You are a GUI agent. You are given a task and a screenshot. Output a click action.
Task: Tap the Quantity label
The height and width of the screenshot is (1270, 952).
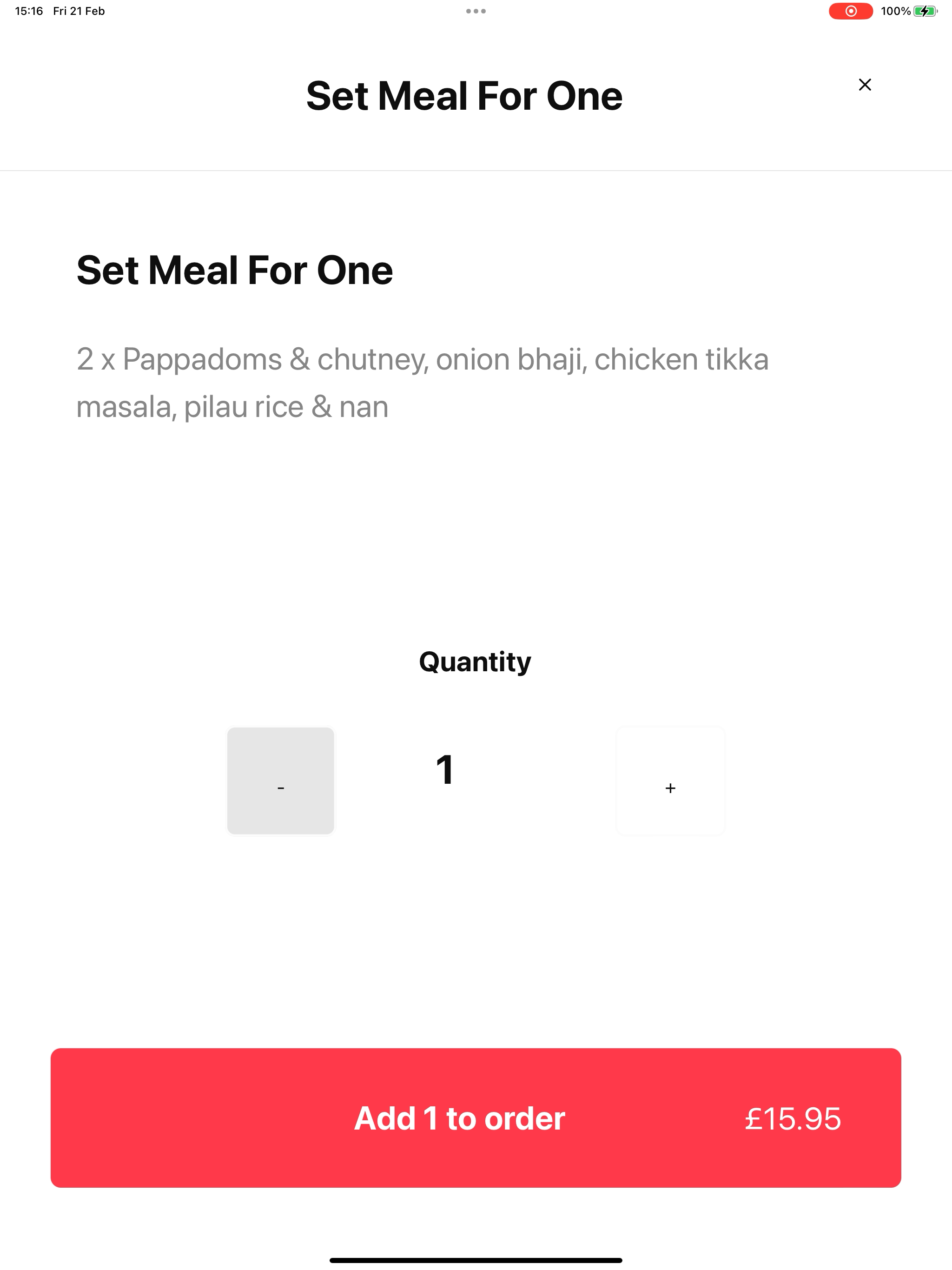(x=475, y=662)
